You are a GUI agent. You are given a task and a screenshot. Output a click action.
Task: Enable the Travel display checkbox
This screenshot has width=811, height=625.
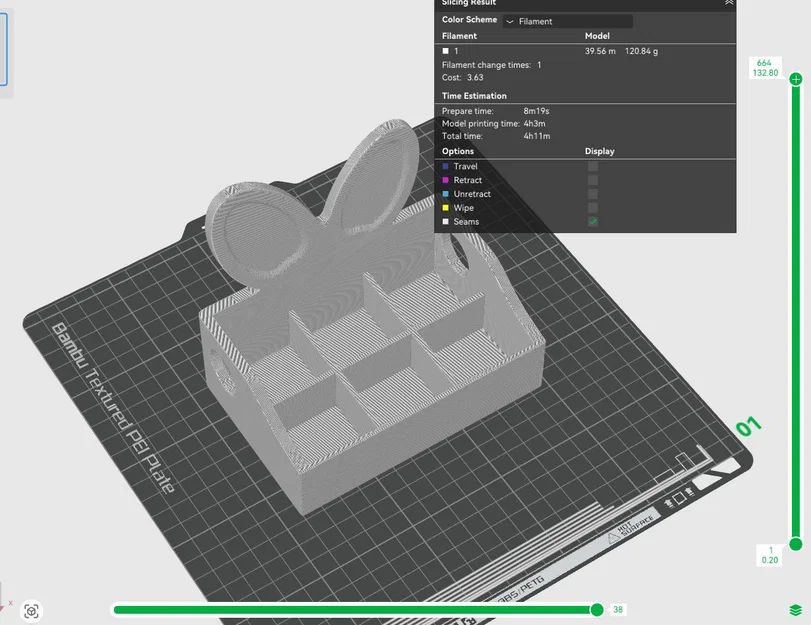pyautogui.click(x=593, y=166)
